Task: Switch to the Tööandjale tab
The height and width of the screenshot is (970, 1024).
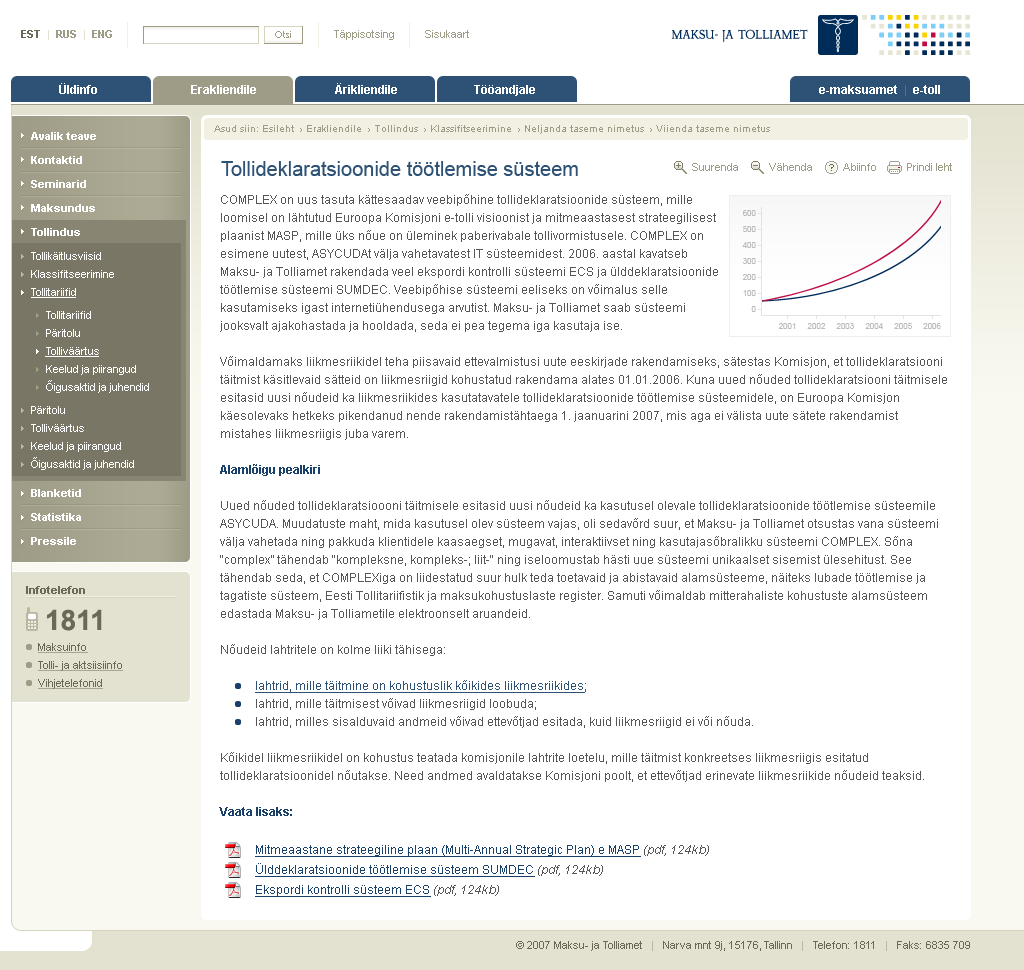Action: [507, 89]
